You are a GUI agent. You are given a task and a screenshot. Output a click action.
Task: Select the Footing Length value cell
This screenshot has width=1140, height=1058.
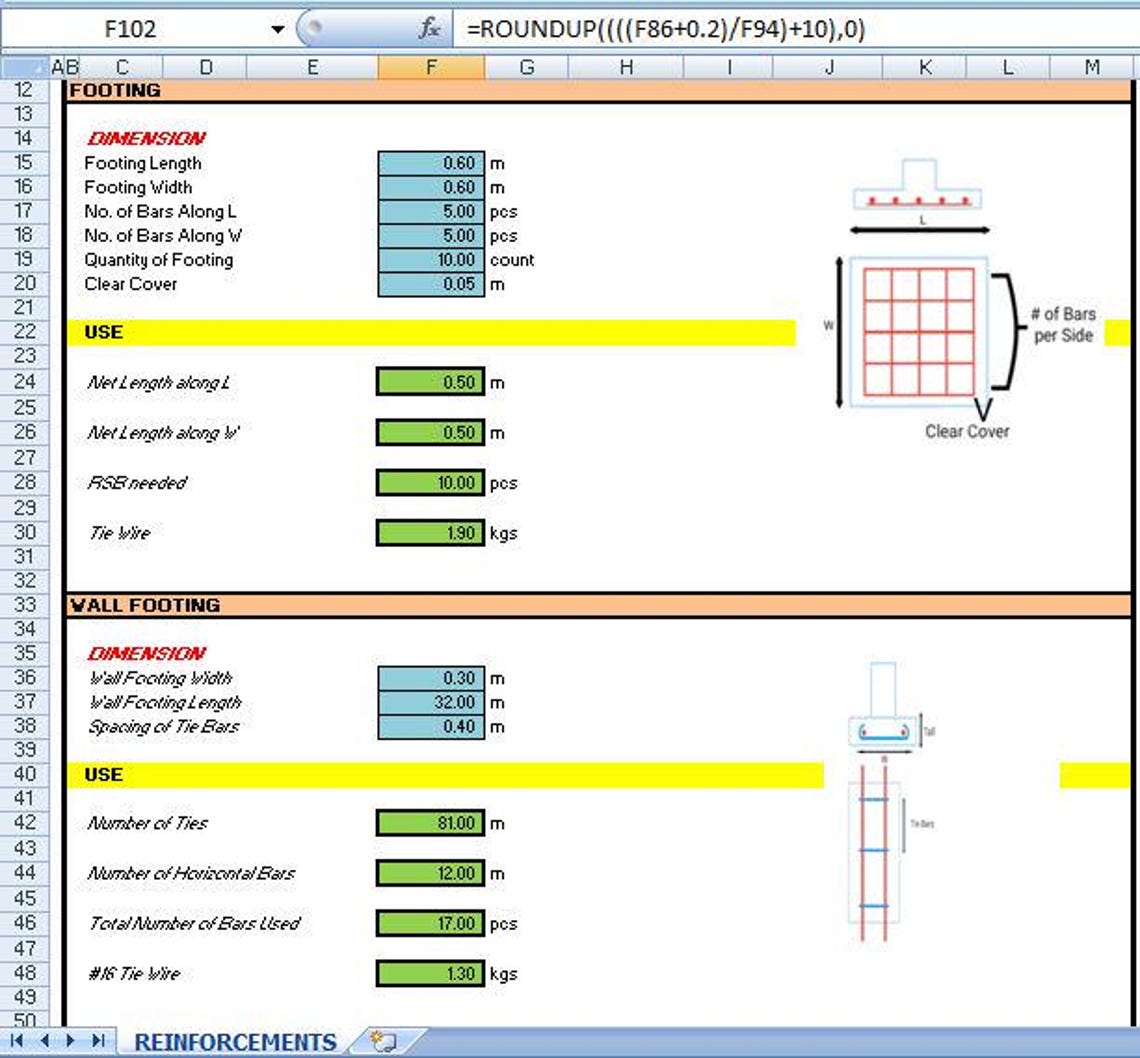pyautogui.click(x=430, y=163)
